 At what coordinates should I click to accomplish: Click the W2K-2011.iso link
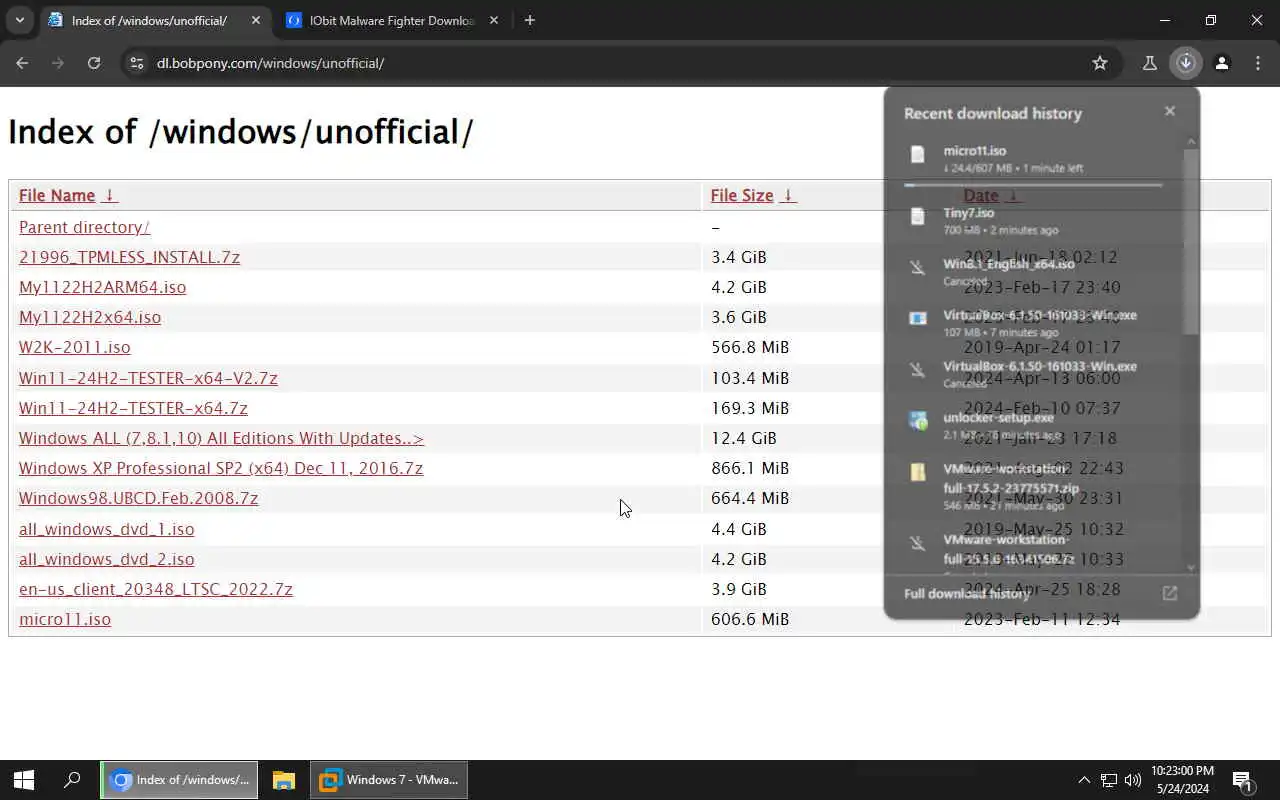click(75, 347)
